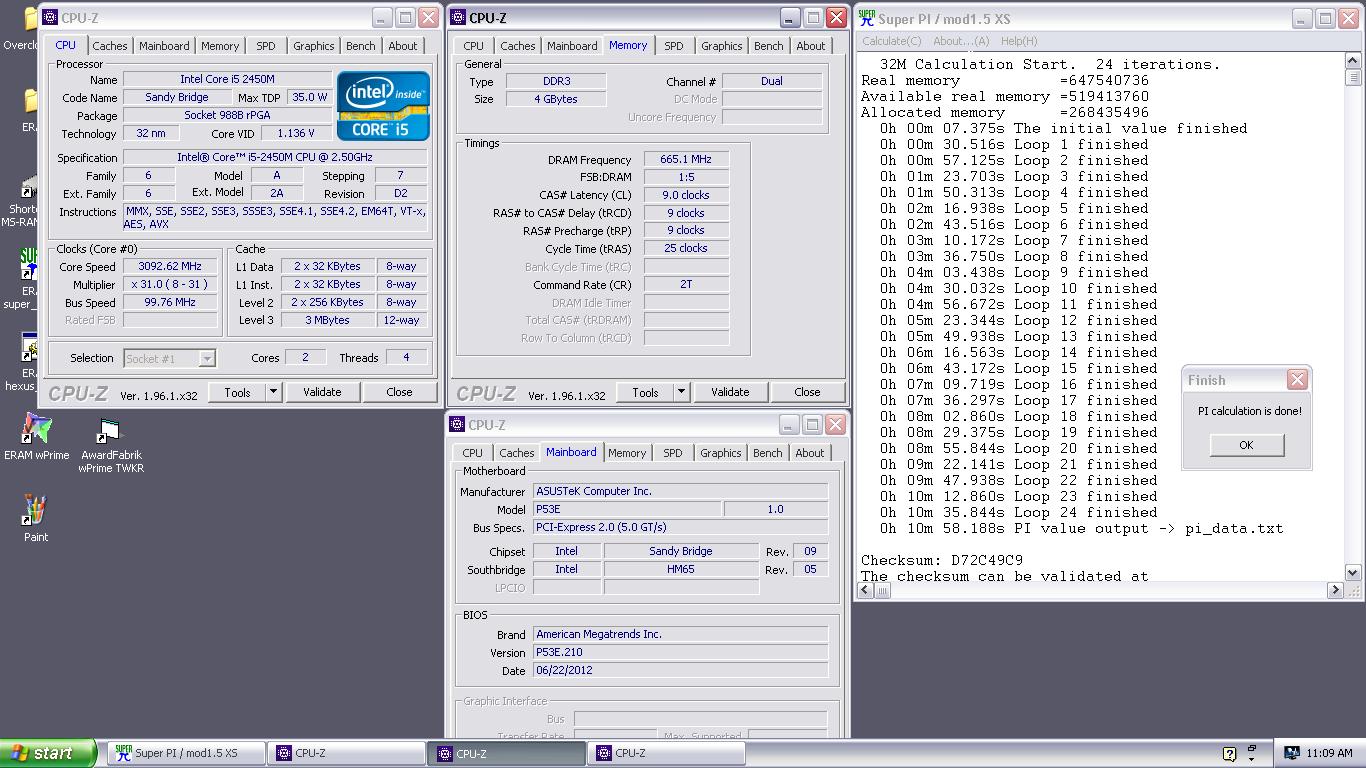Click the 11:09 AM clock in the taskbar

[x=1329, y=754]
